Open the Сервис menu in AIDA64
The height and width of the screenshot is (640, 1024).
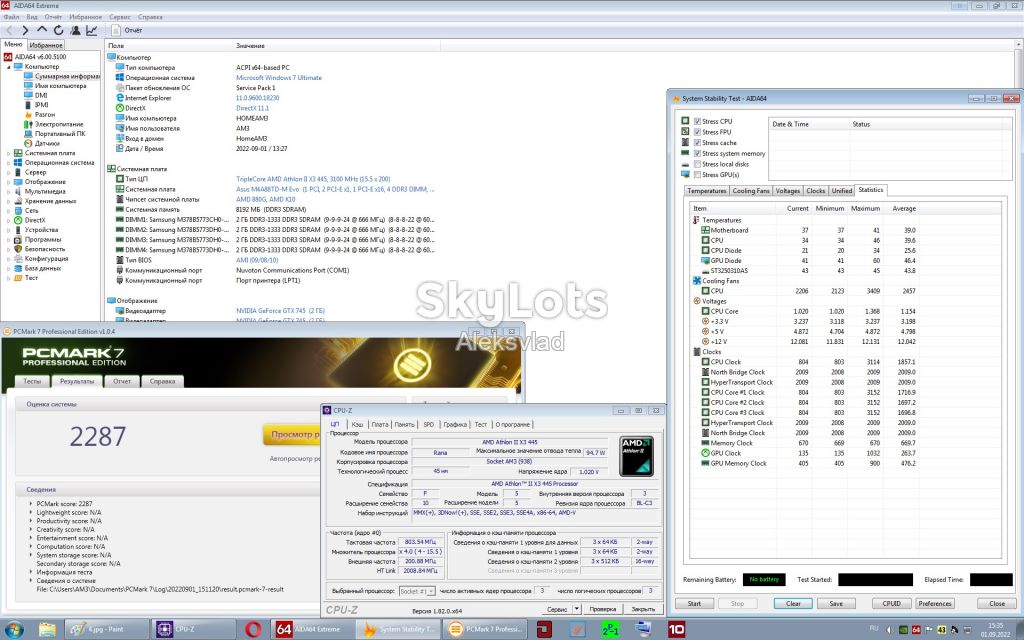pyautogui.click(x=120, y=17)
